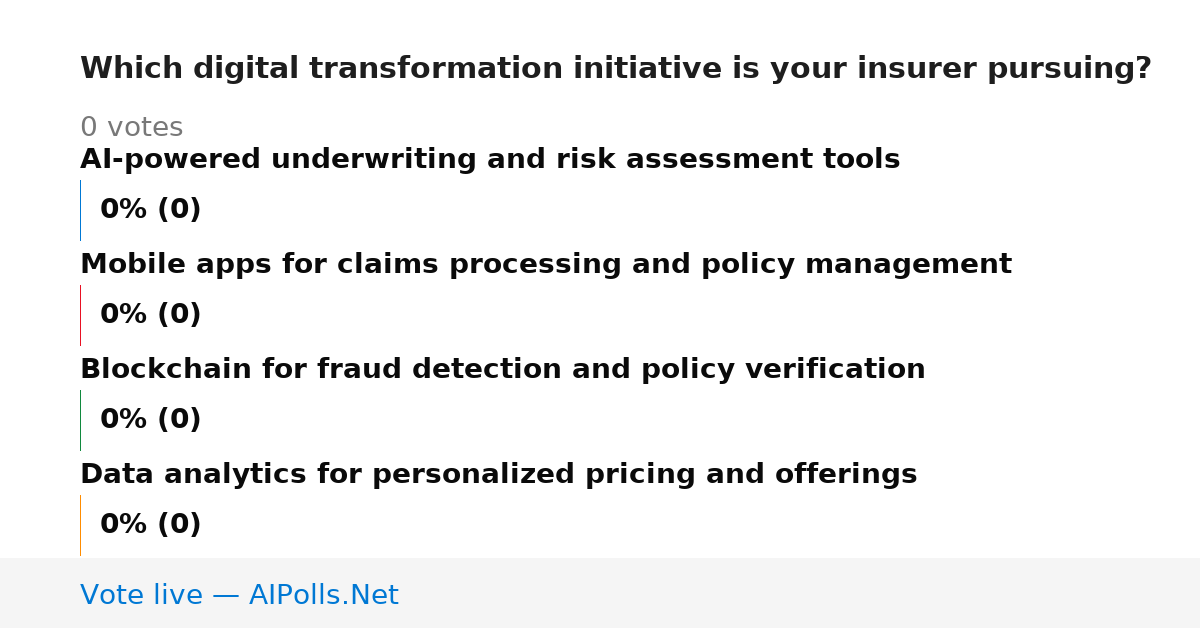Click the 0 votes total count
The image size is (1200, 628).
(131, 128)
